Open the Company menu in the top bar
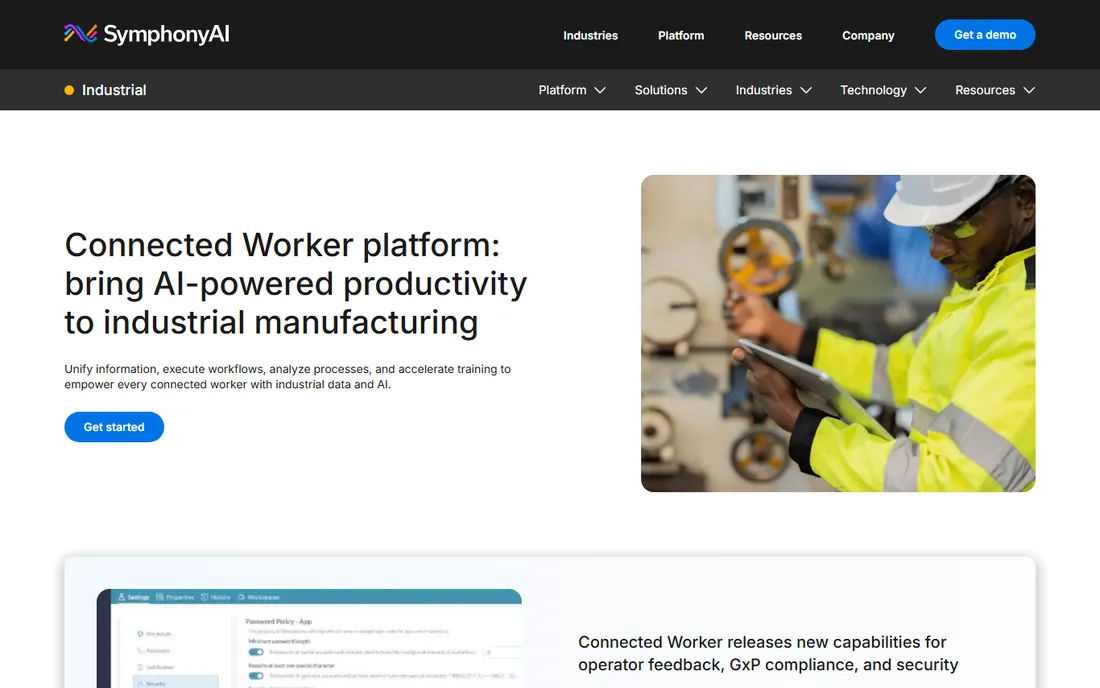Image resolution: width=1100 pixels, height=688 pixels. pyautogui.click(x=868, y=35)
